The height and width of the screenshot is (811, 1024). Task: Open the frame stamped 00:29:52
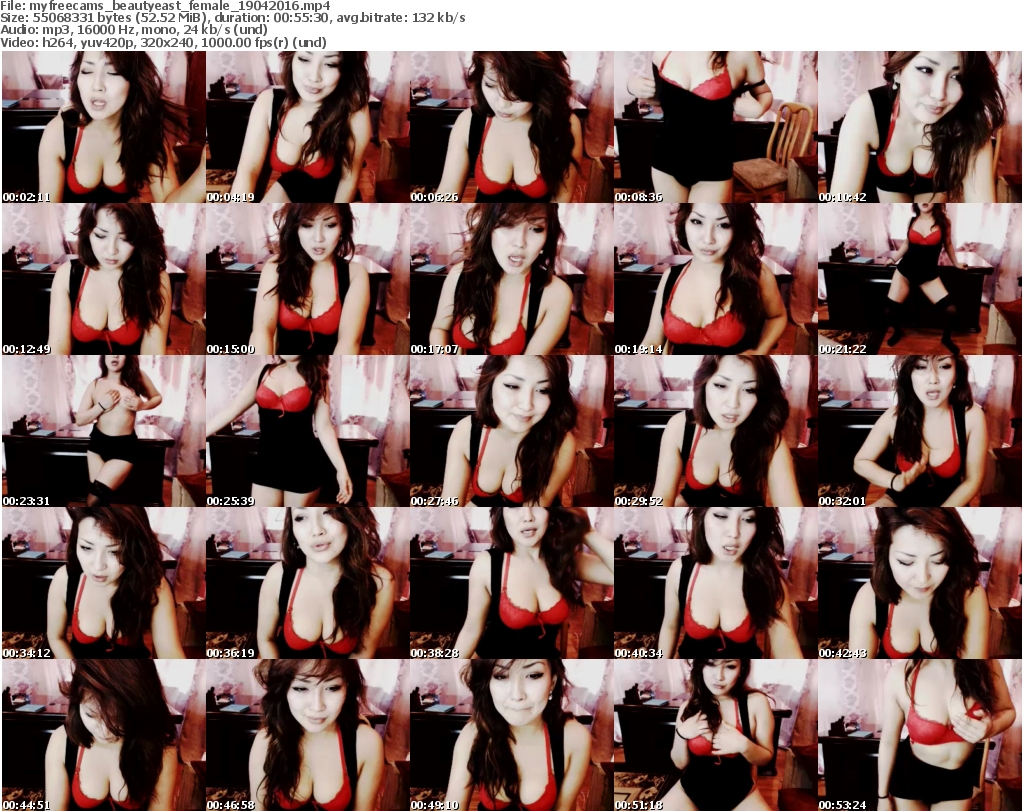tap(715, 431)
